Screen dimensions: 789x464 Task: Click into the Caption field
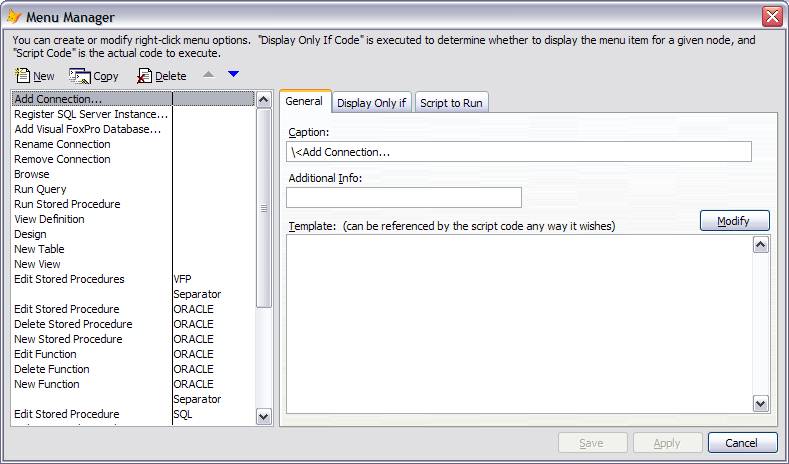pos(519,152)
